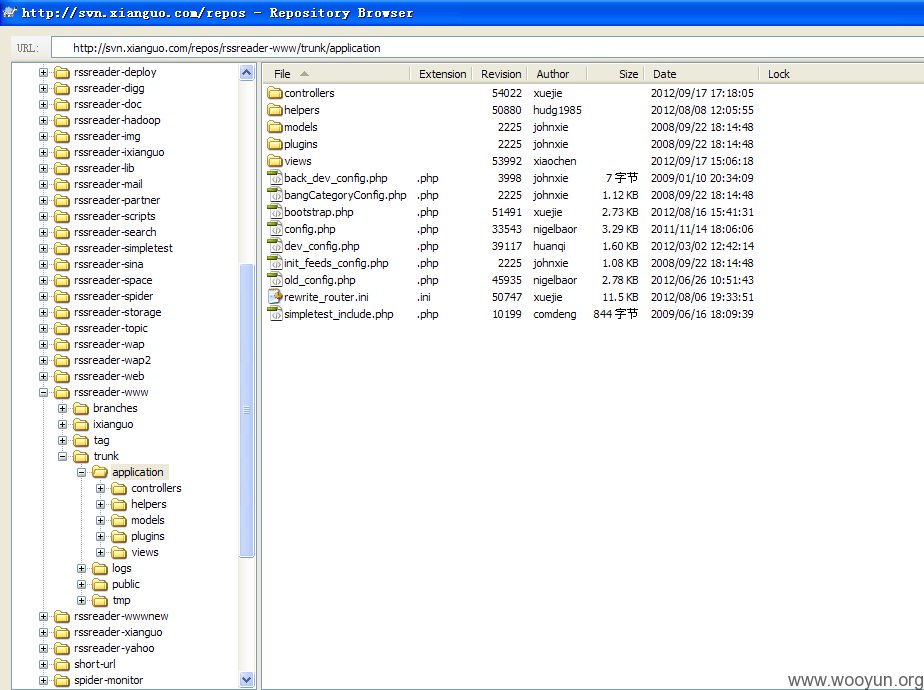Expand the rssreader-wwwnew tree node
This screenshot has width=924, height=690.
click(x=44, y=616)
